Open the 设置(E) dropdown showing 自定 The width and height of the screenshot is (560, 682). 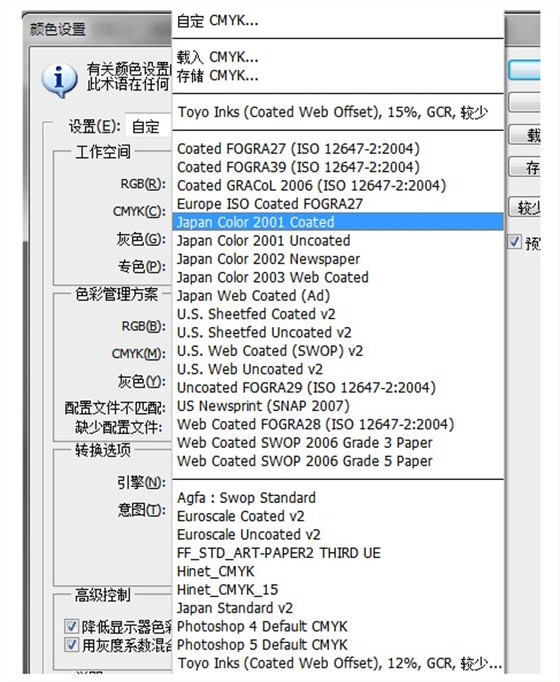(x=148, y=127)
